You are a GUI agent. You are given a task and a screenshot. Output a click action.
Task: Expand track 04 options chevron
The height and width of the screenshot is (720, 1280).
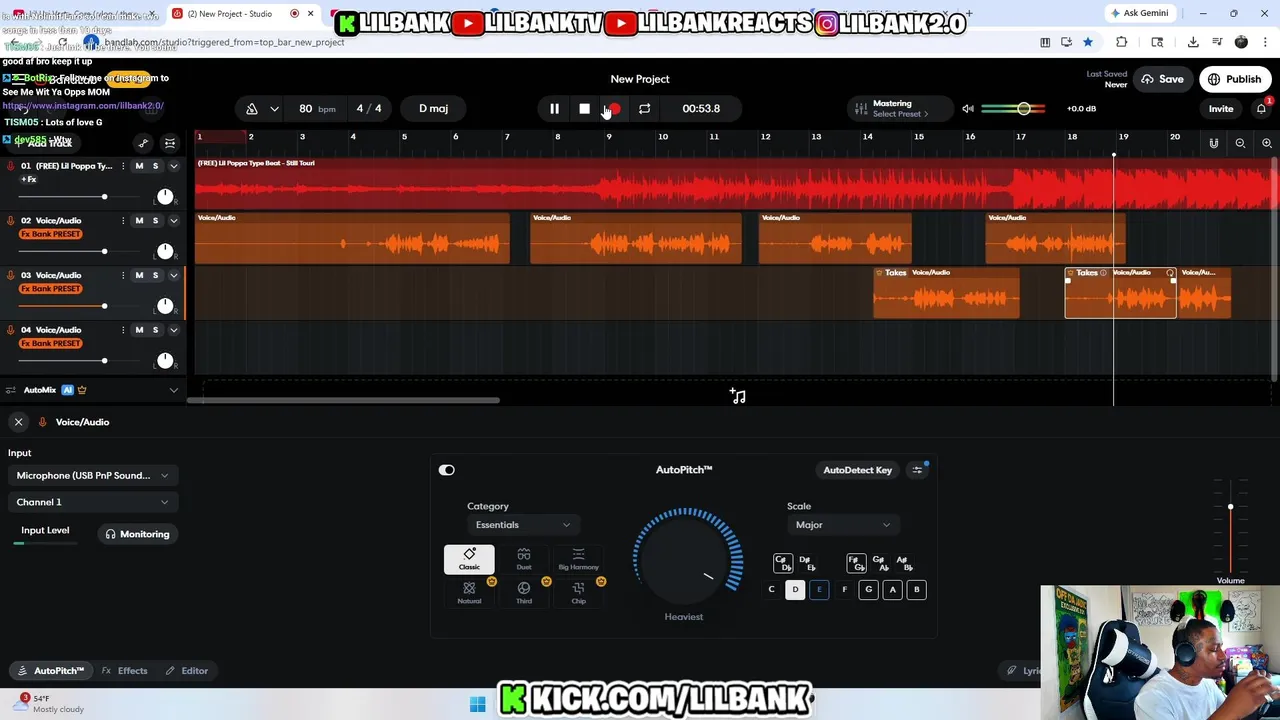point(173,330)
